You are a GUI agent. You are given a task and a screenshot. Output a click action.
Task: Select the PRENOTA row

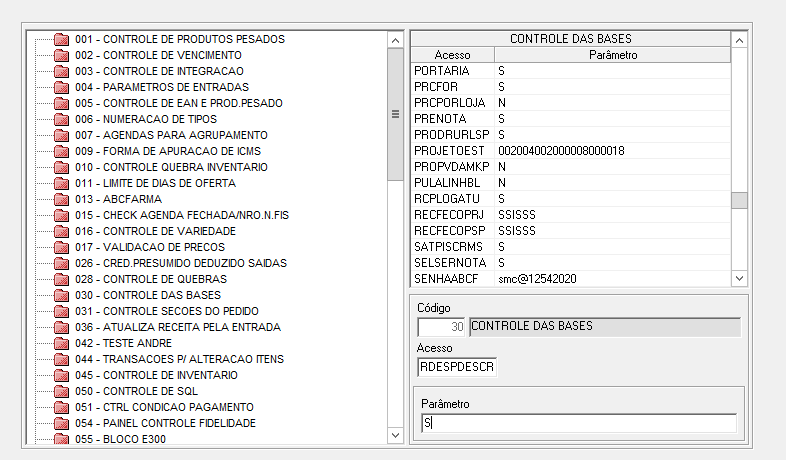570,119
